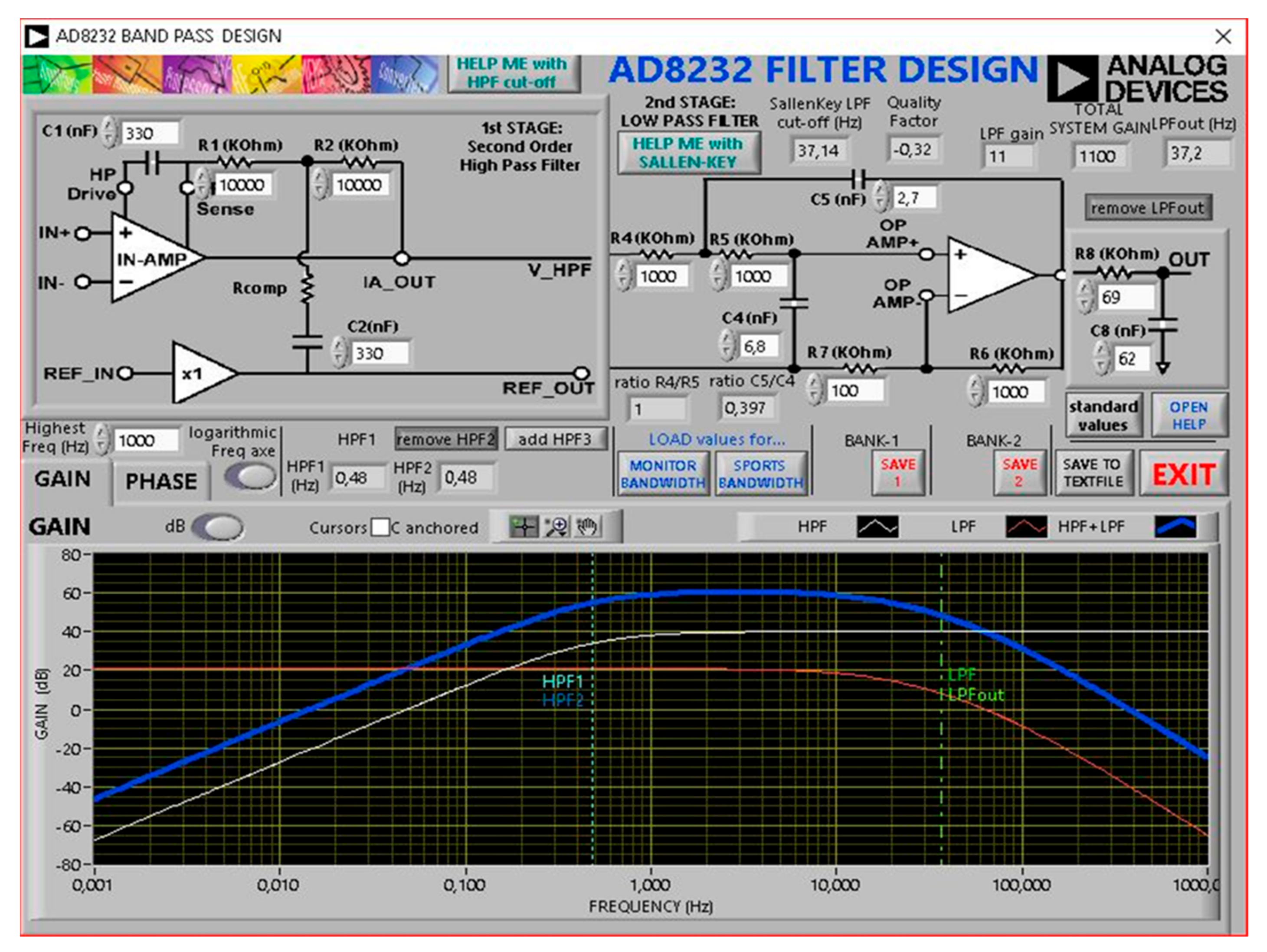Click the C2(nF) stepper arrows
Image resolution: width=1267 pixels, height=952 pixels.
[340, 352]
